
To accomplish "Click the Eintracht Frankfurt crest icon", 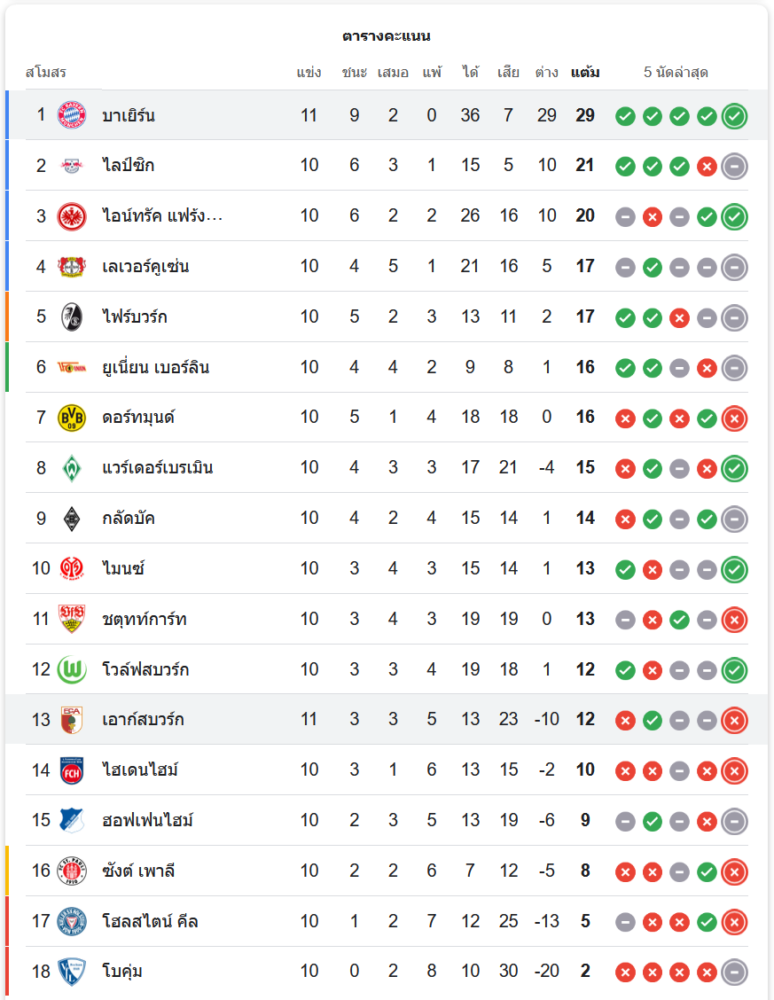I will [x=71, y=216].
